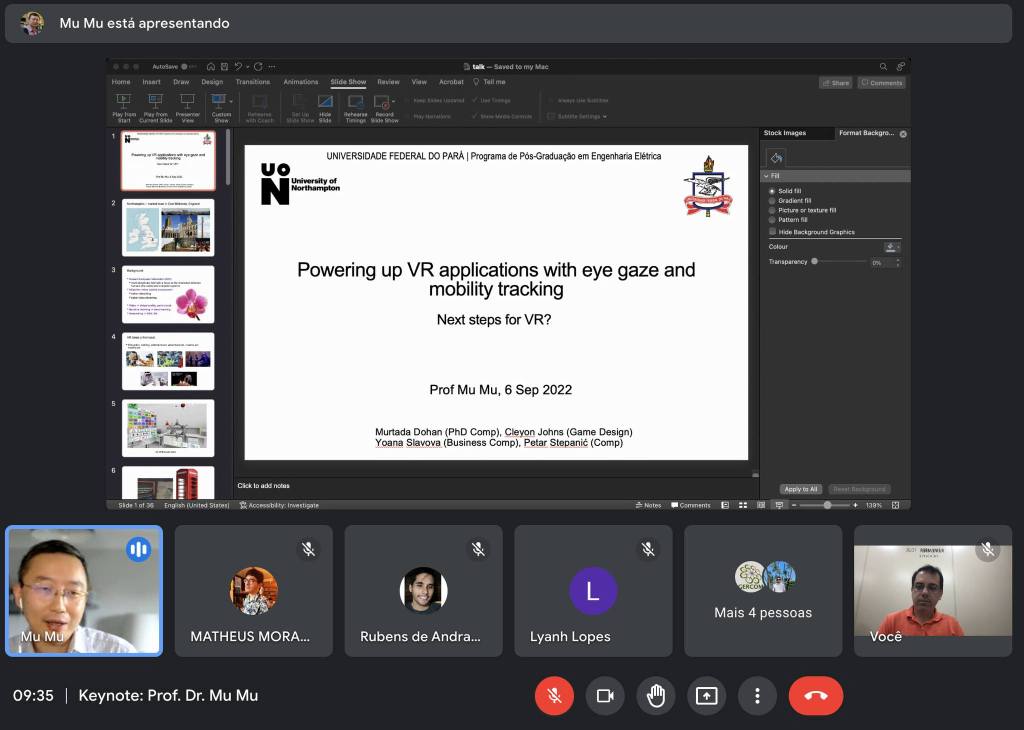Click the Share button in PowerPoint
The image size is (1024, 730).
835,83
